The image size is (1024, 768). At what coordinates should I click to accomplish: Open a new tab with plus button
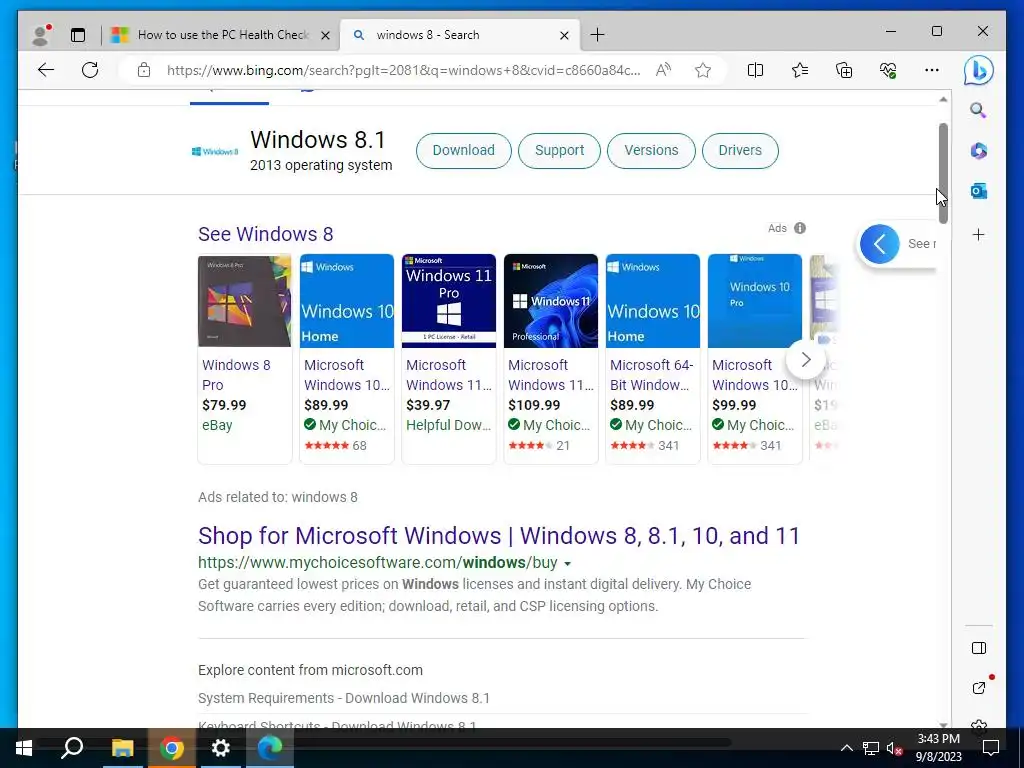coord(597,35)
